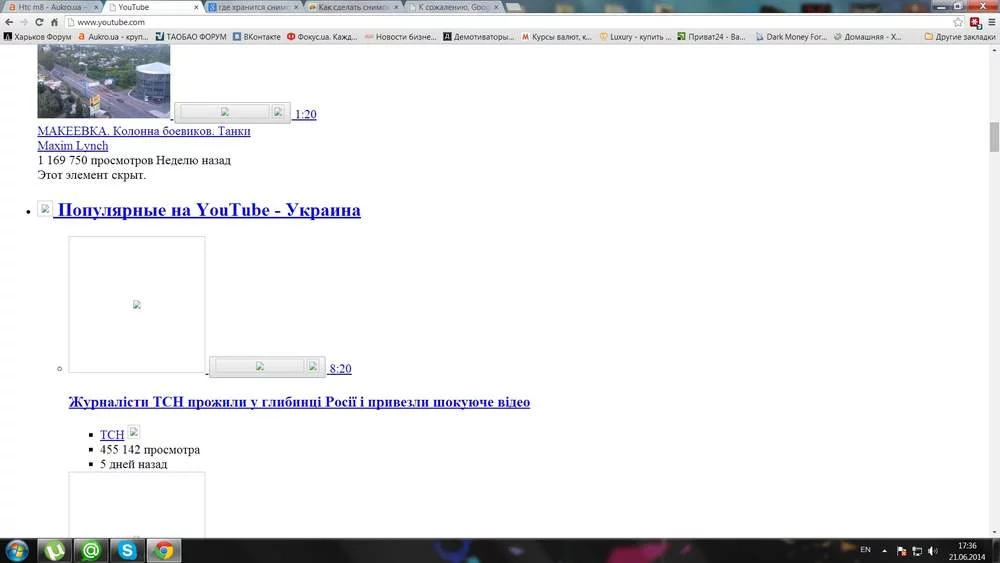The width and height of the screenshot is (1000, 563).
Task: Open Skype from the taskbar
Action: tap(127, 550)
